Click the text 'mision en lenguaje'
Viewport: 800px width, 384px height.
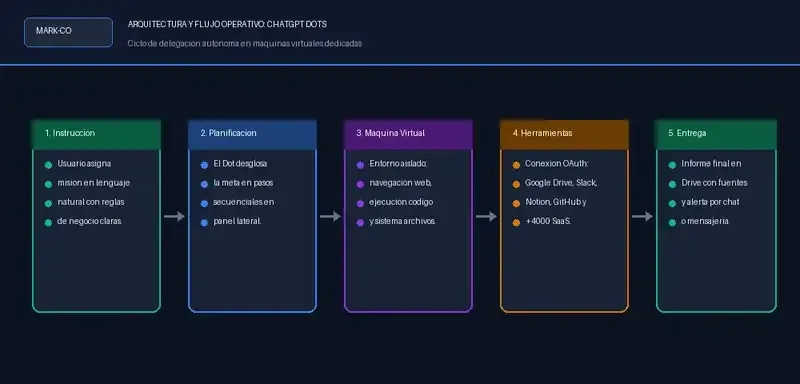[94, 183]
